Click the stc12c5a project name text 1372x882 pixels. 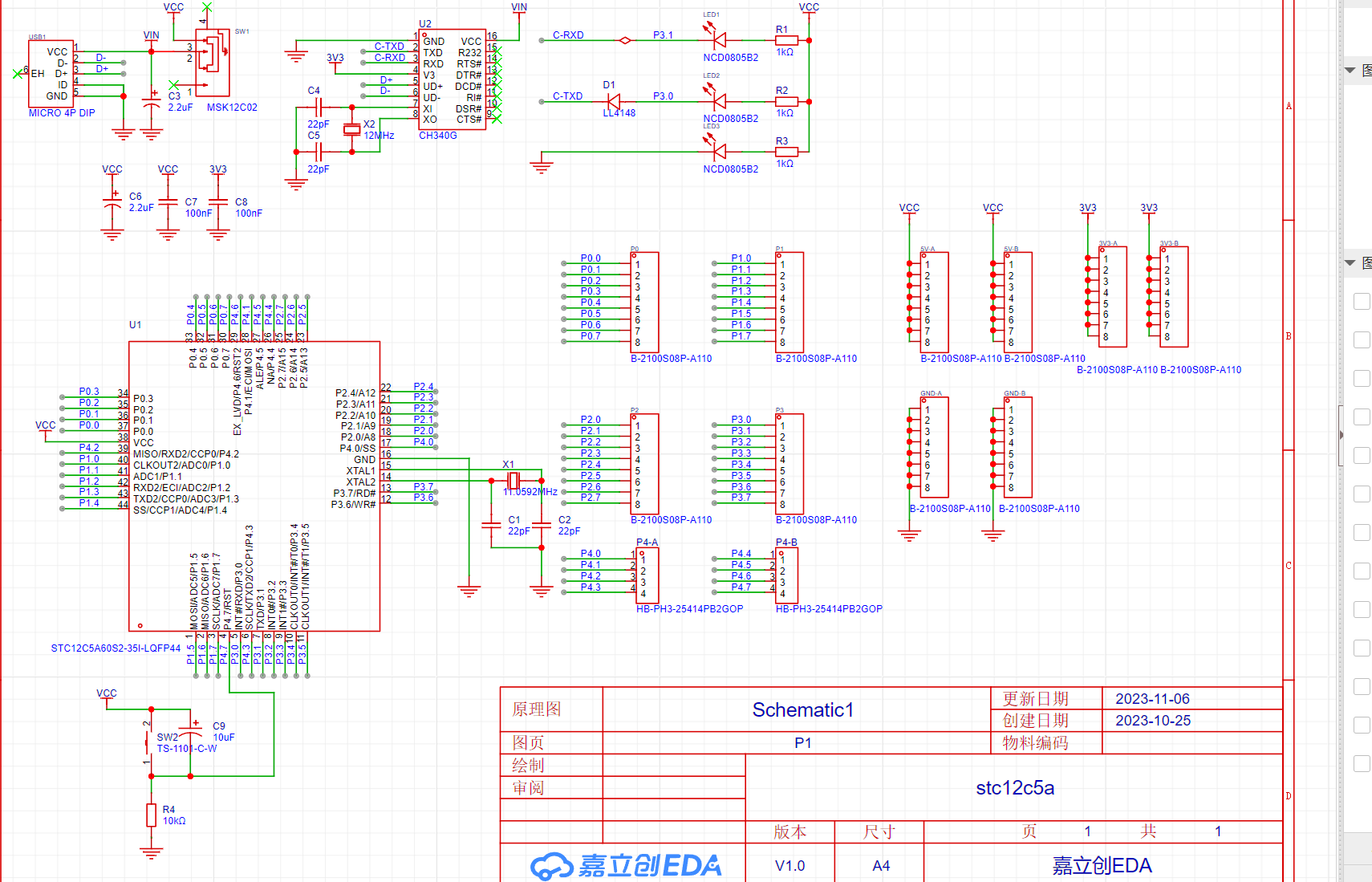pos(1015,788)
